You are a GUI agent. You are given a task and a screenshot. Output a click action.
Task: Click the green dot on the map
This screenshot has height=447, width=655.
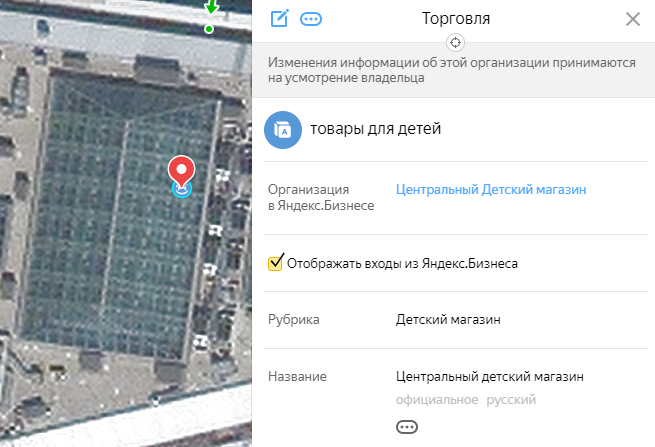coord(209,29)
